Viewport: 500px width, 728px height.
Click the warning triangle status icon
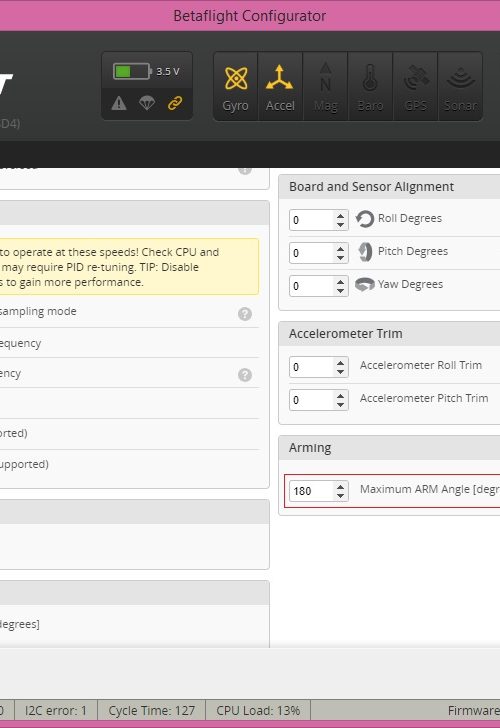point(119,103)
